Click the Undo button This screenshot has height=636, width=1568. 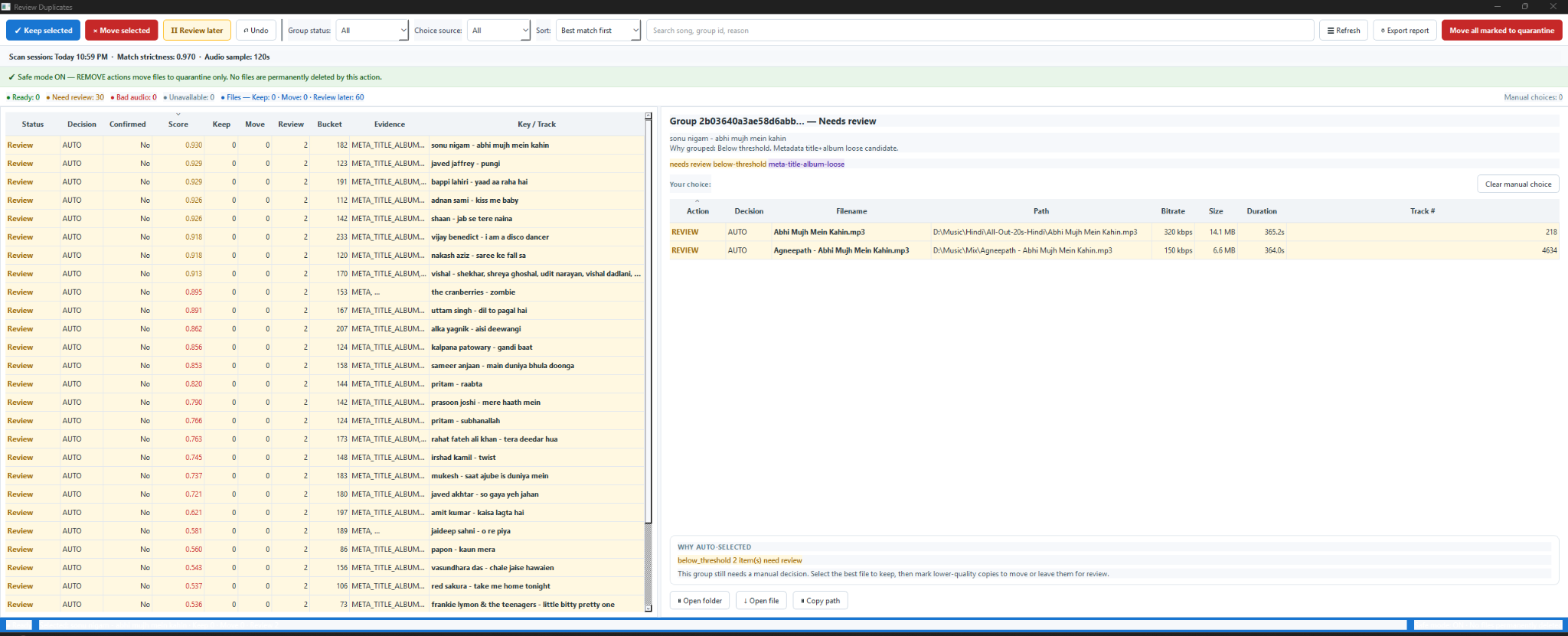click(x=256, y=31)
